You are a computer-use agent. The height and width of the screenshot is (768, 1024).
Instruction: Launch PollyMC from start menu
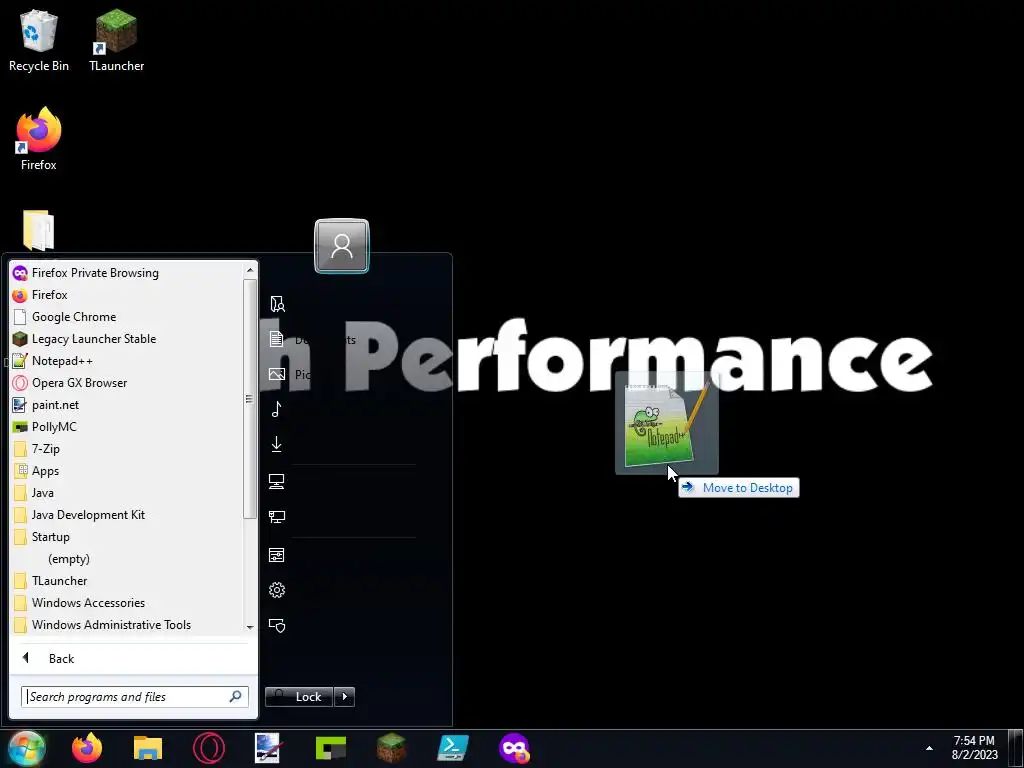pyautogui.click(x=127, y=427)
